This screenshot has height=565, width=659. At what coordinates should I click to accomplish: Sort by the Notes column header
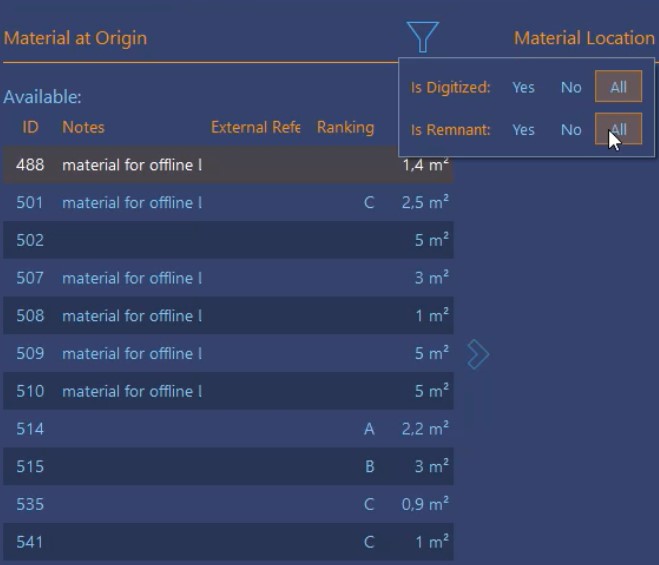point(83,127)
